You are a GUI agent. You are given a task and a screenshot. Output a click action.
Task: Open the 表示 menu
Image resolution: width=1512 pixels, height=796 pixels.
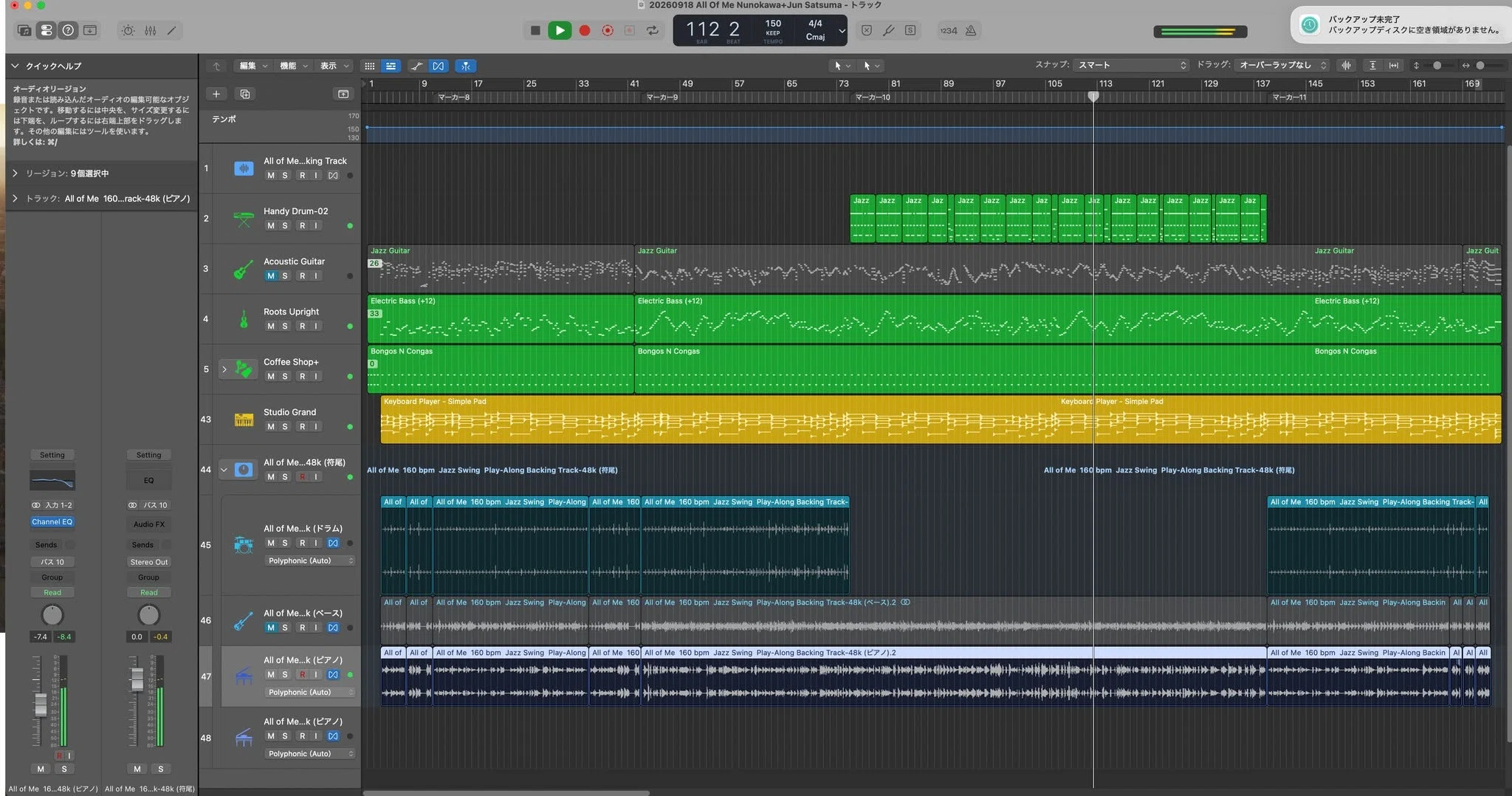(x=334, y=66)
